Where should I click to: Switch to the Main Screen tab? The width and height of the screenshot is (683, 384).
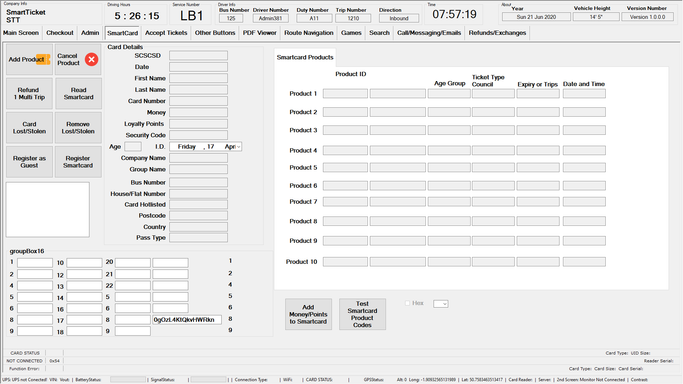coord(21,33)
